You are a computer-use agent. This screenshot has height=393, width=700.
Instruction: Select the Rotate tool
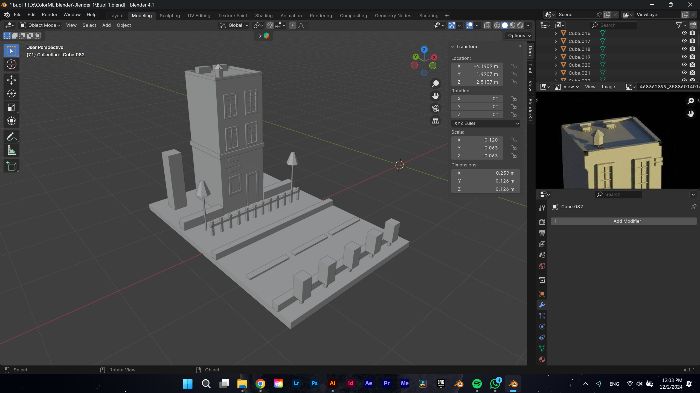pos(12,94)
